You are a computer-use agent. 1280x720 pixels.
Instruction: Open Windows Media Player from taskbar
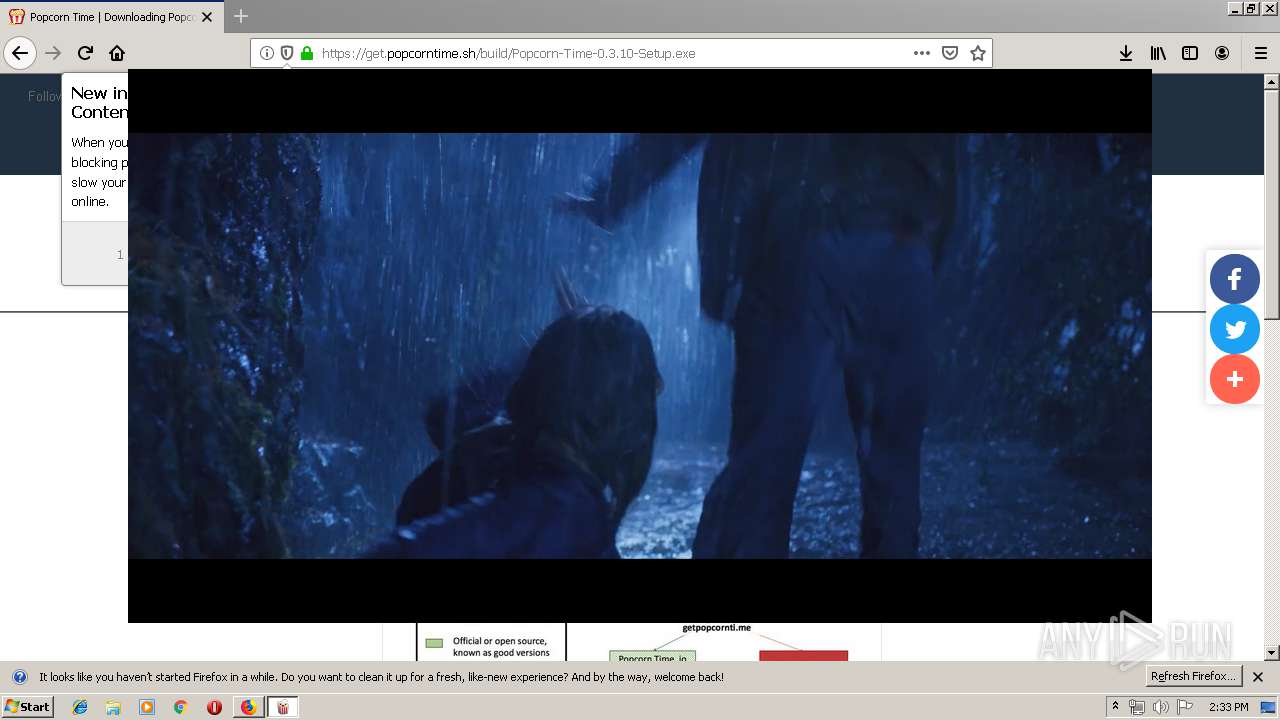[x=147, y=707]
